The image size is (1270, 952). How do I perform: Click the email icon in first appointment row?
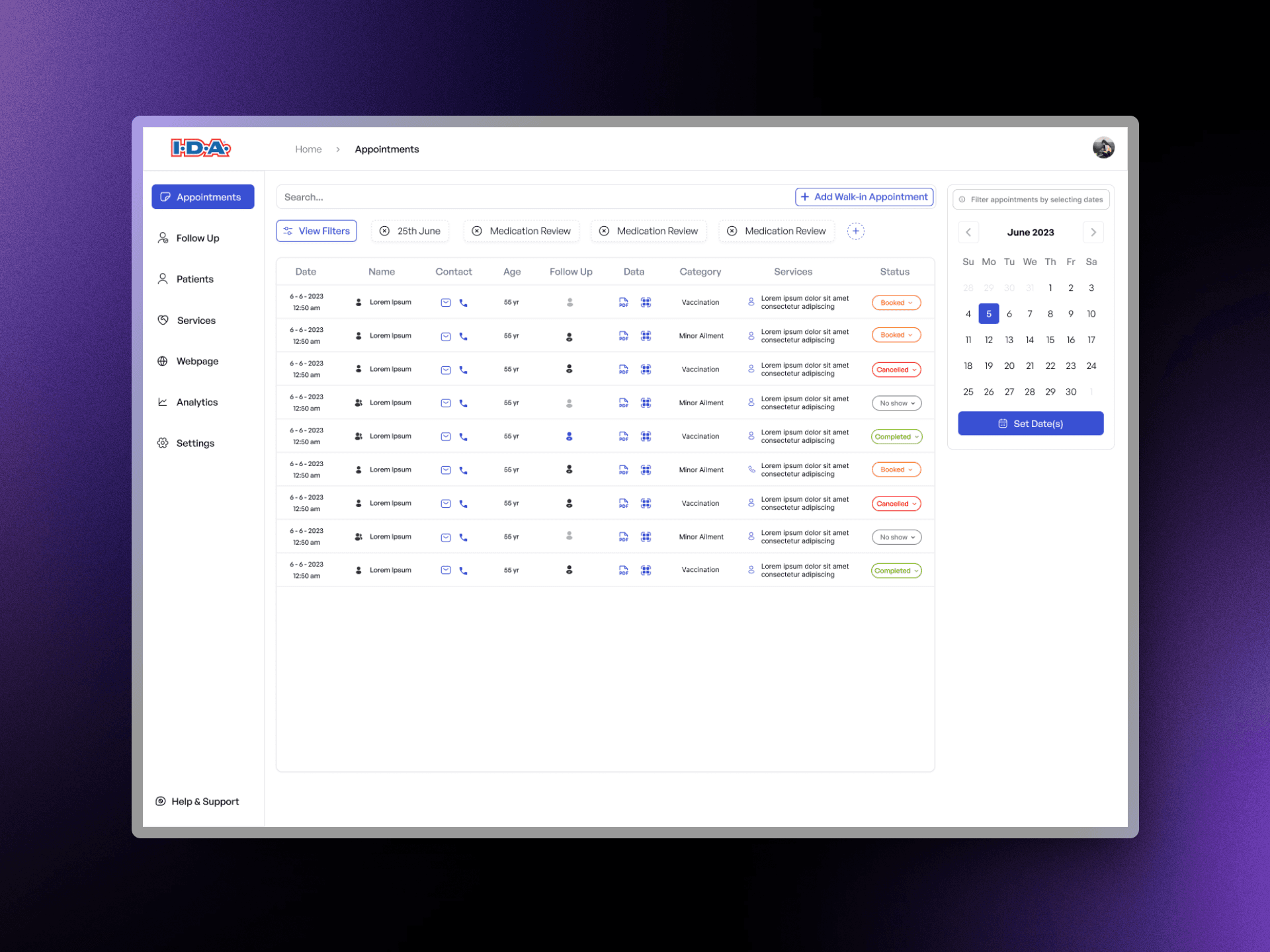[x=446, y=303]
